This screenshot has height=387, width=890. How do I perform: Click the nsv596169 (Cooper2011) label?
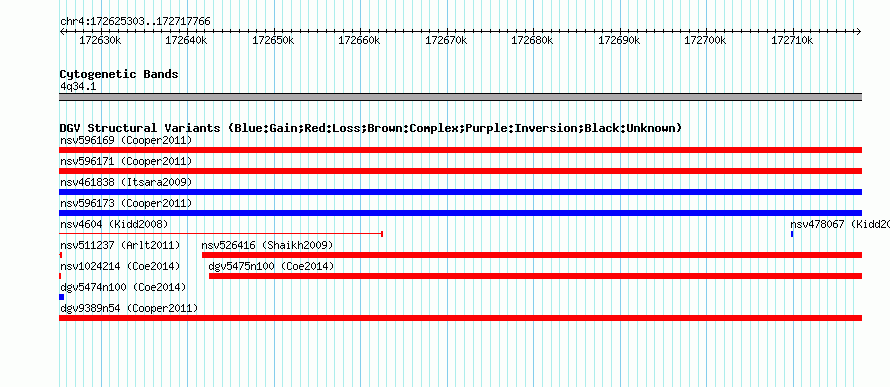(126, 140)
